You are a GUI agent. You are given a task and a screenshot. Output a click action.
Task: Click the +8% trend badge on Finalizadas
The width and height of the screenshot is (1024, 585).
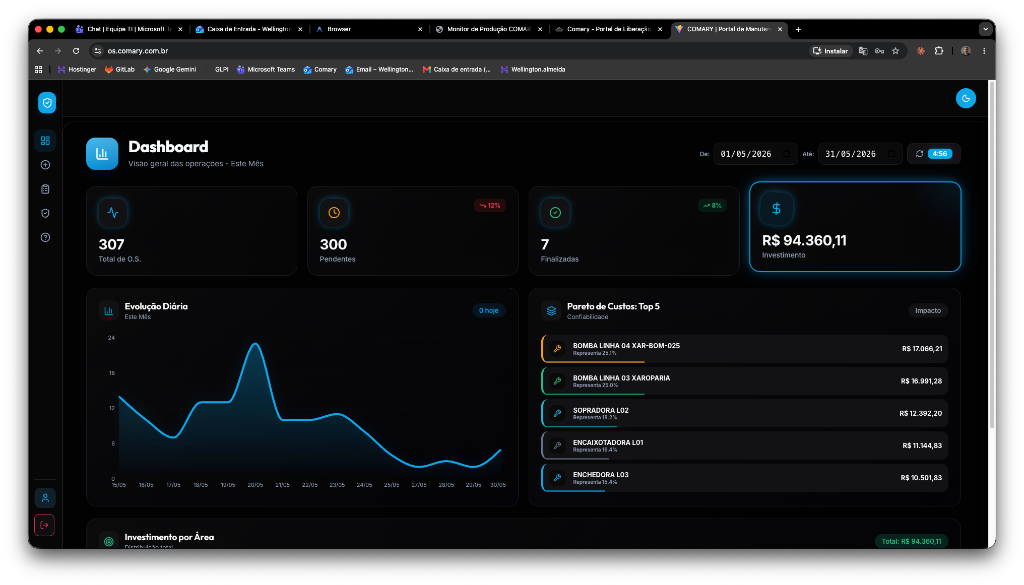[x=712, y=206]
